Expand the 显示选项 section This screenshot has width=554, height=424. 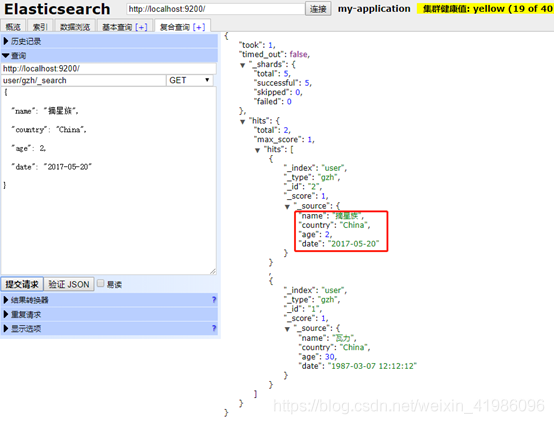pyautogui.click(x=109, y=328)
